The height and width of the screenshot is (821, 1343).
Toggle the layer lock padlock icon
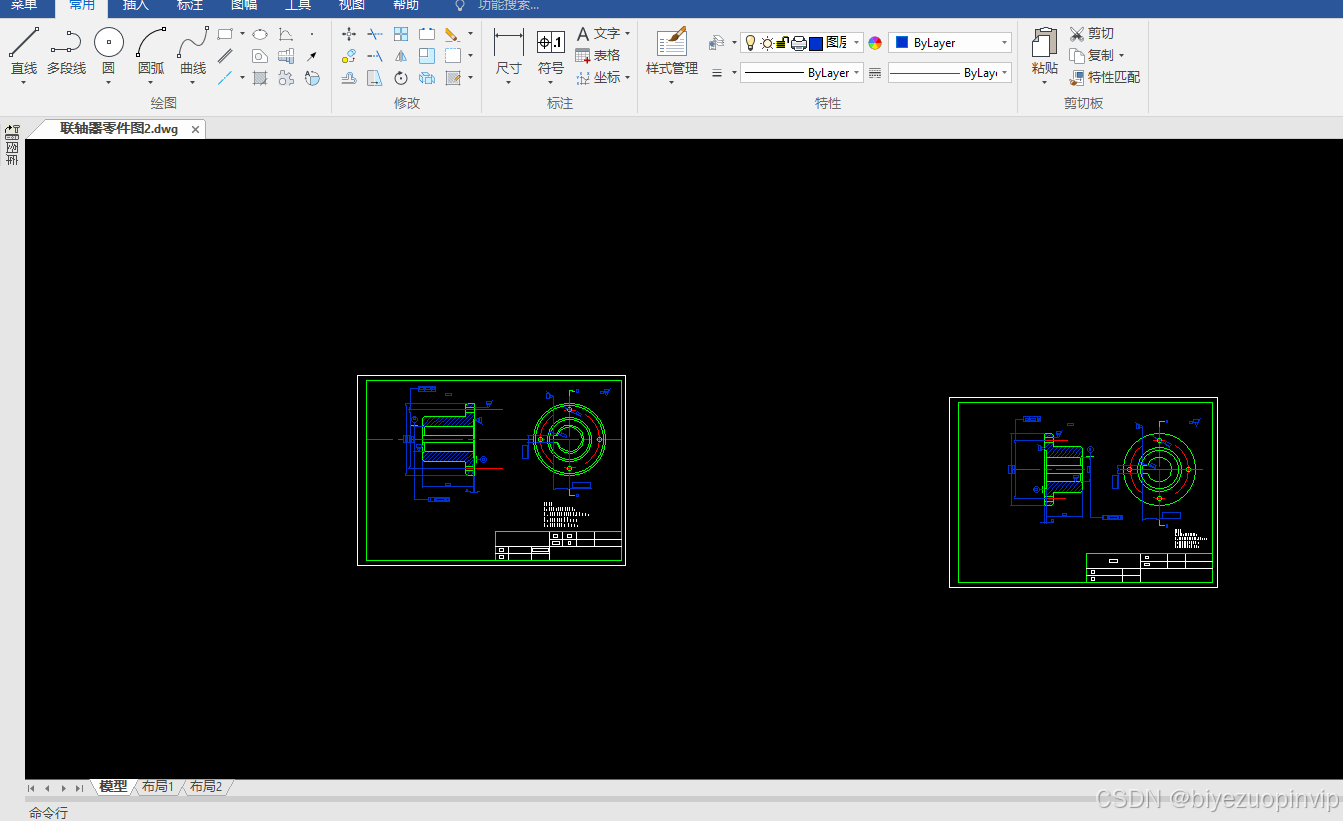783,43
